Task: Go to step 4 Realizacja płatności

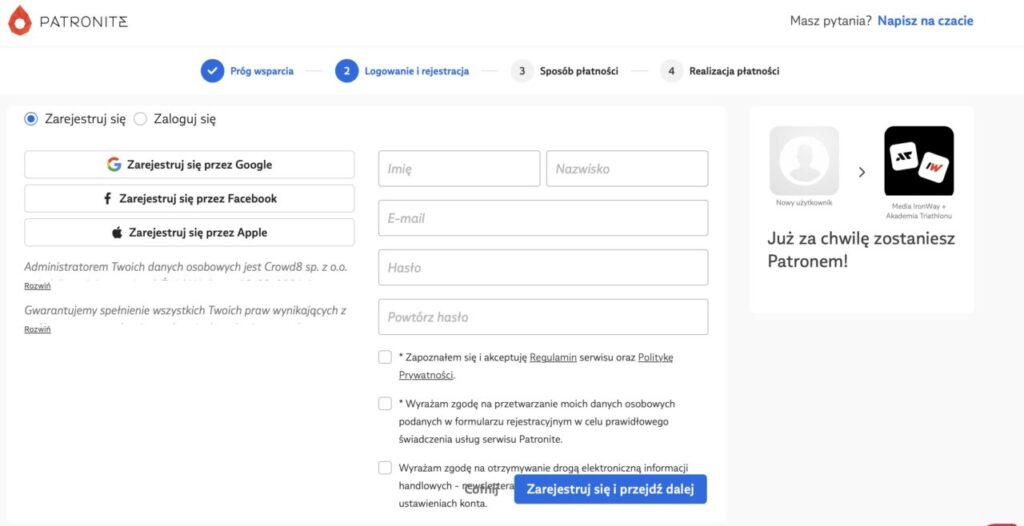Action: point(722,71)
